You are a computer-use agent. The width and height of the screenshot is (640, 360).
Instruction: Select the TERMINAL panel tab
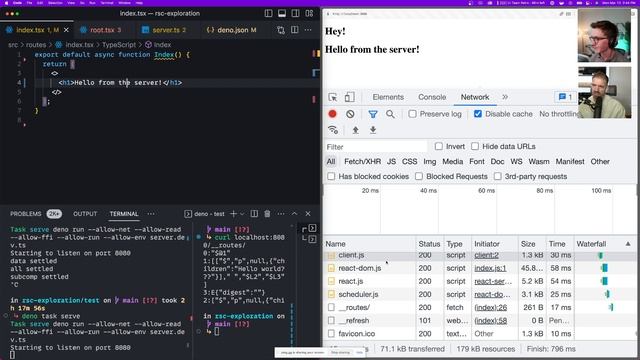pyautogui.click(x=124, y=214)
